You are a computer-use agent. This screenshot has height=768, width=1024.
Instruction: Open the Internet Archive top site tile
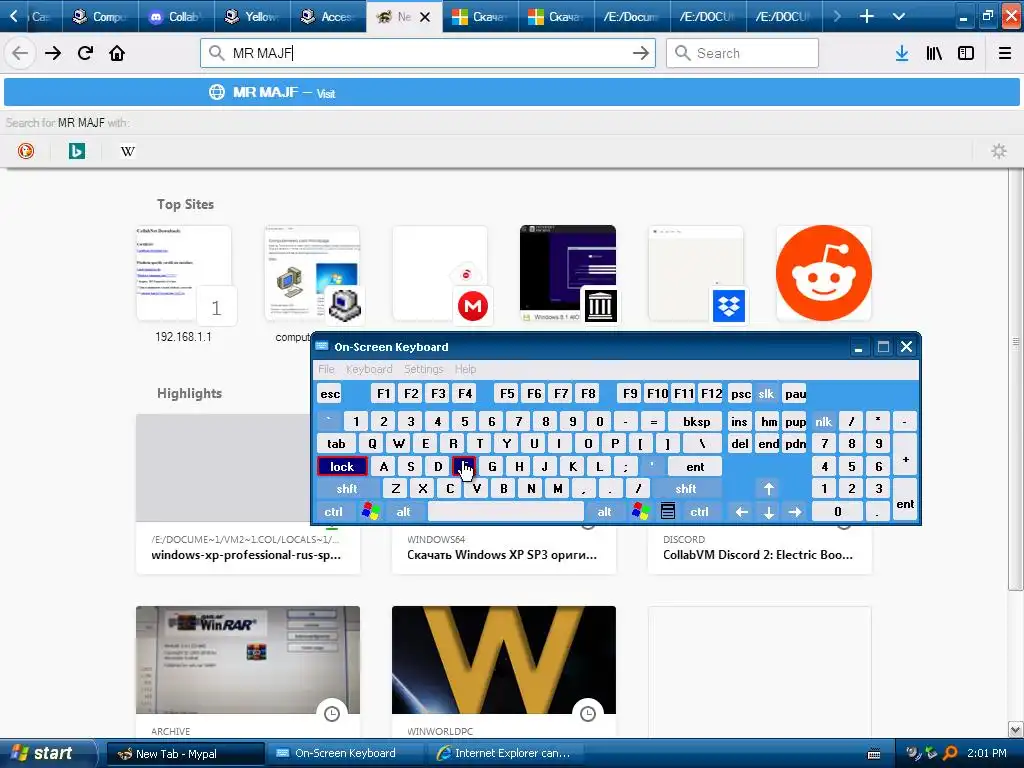[568, 274]
